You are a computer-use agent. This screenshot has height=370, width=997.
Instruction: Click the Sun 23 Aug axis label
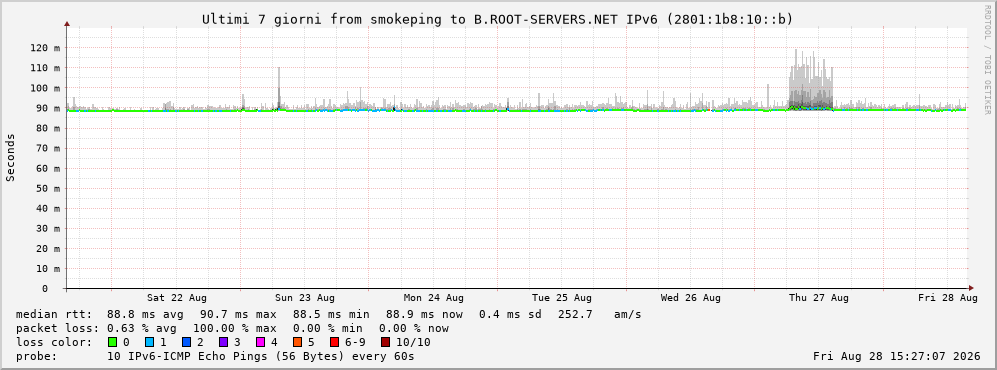(x=305, y=298)
